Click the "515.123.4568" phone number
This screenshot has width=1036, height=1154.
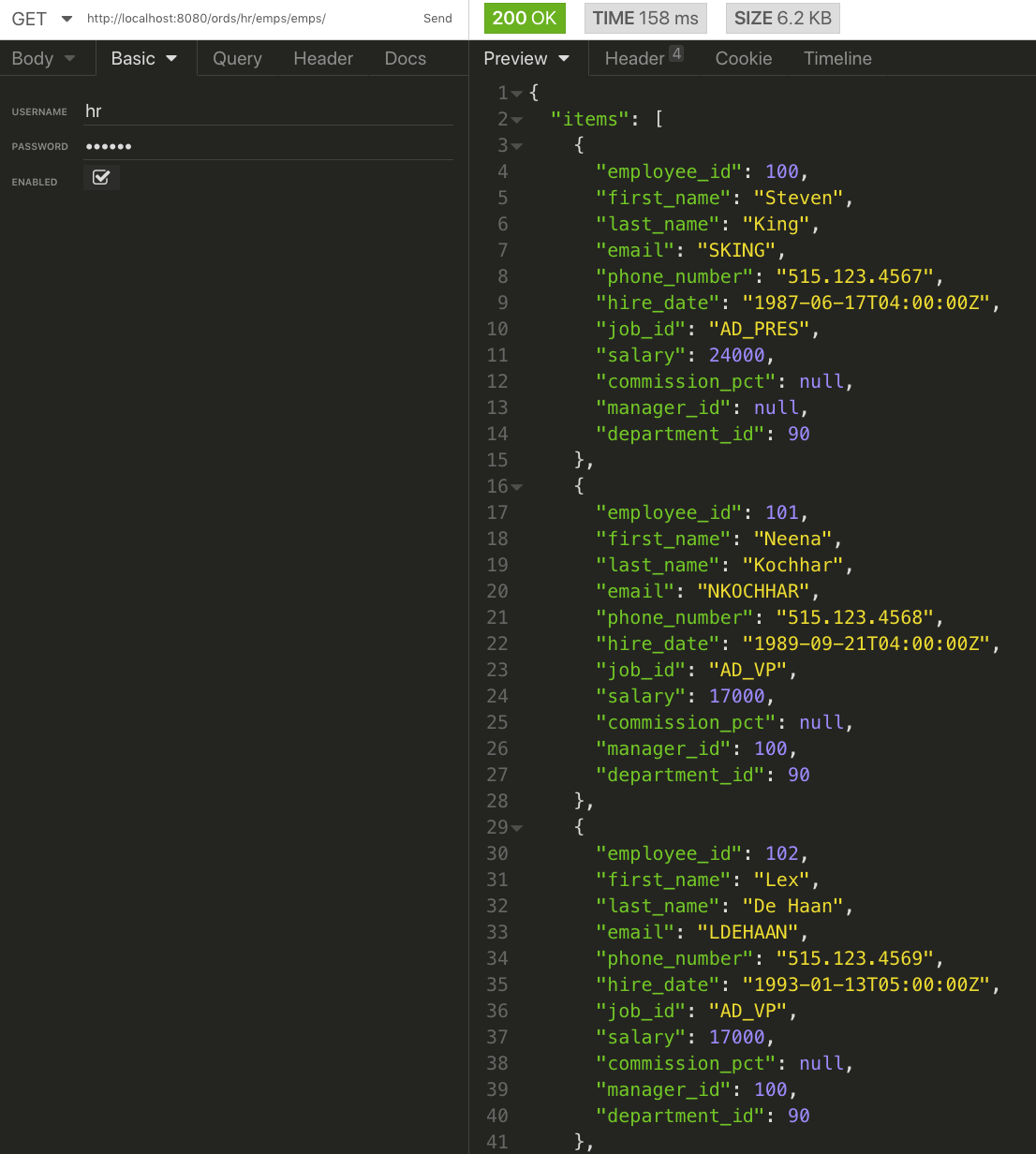(855, 617)
